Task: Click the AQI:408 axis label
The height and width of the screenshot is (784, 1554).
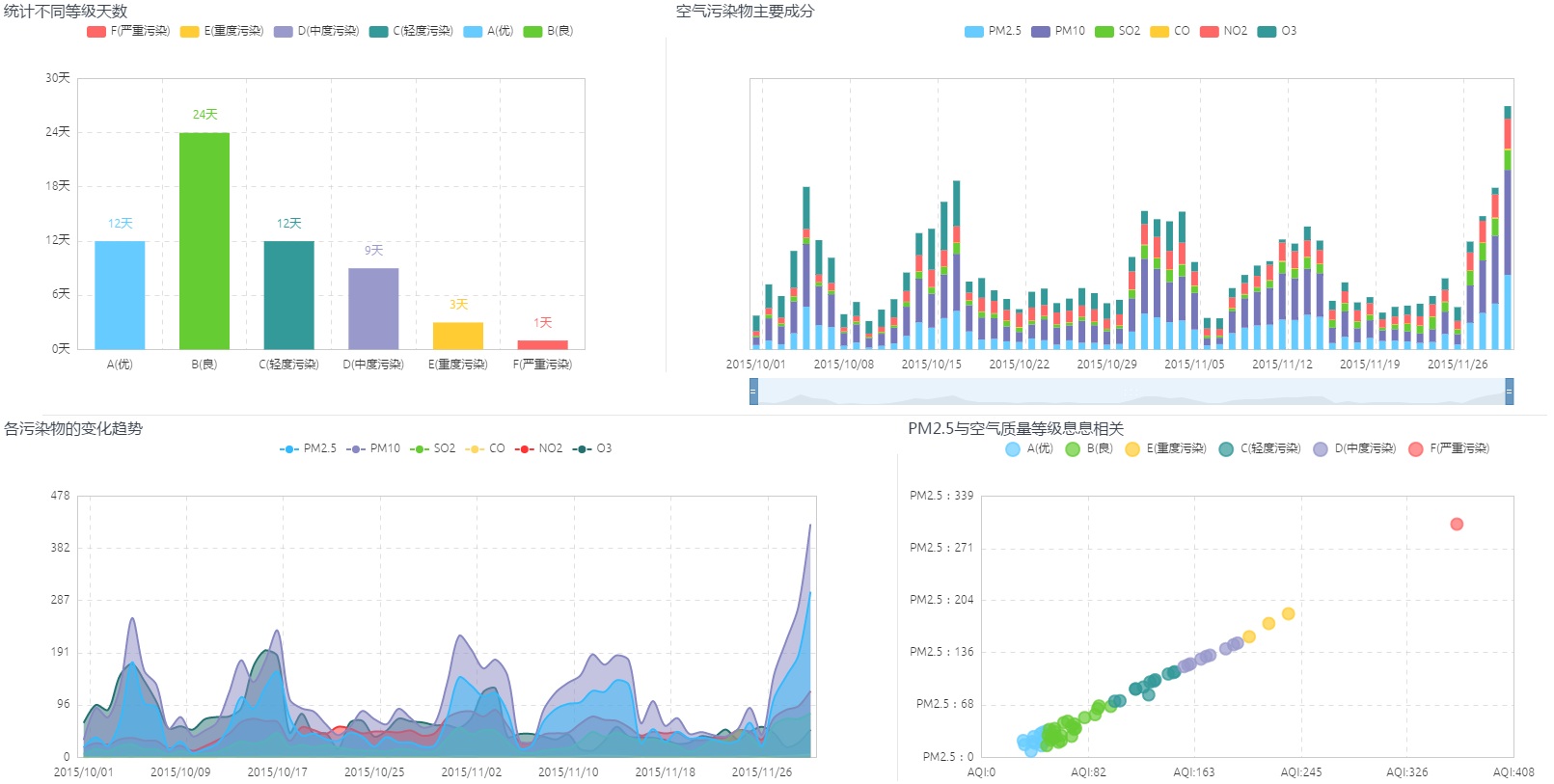Action: 1513,772
